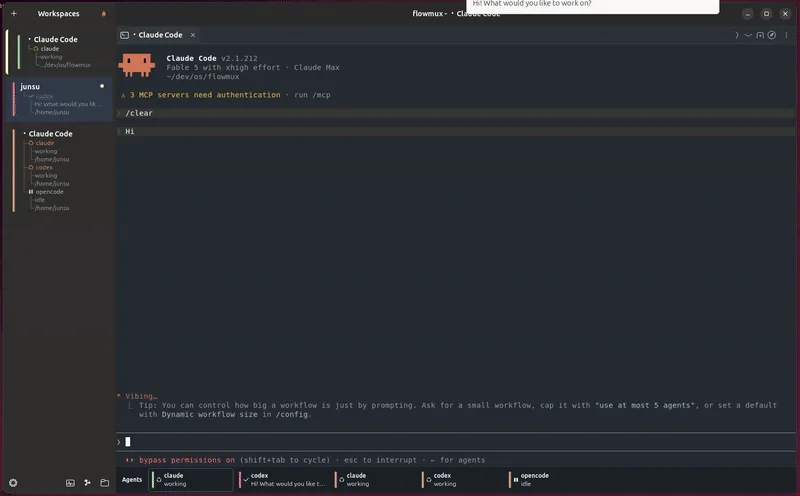Viewport: 800px width, 496px height.
Task: Focus the terminal prompt input field
Action: pyautogui.click(x=456, y=442)
